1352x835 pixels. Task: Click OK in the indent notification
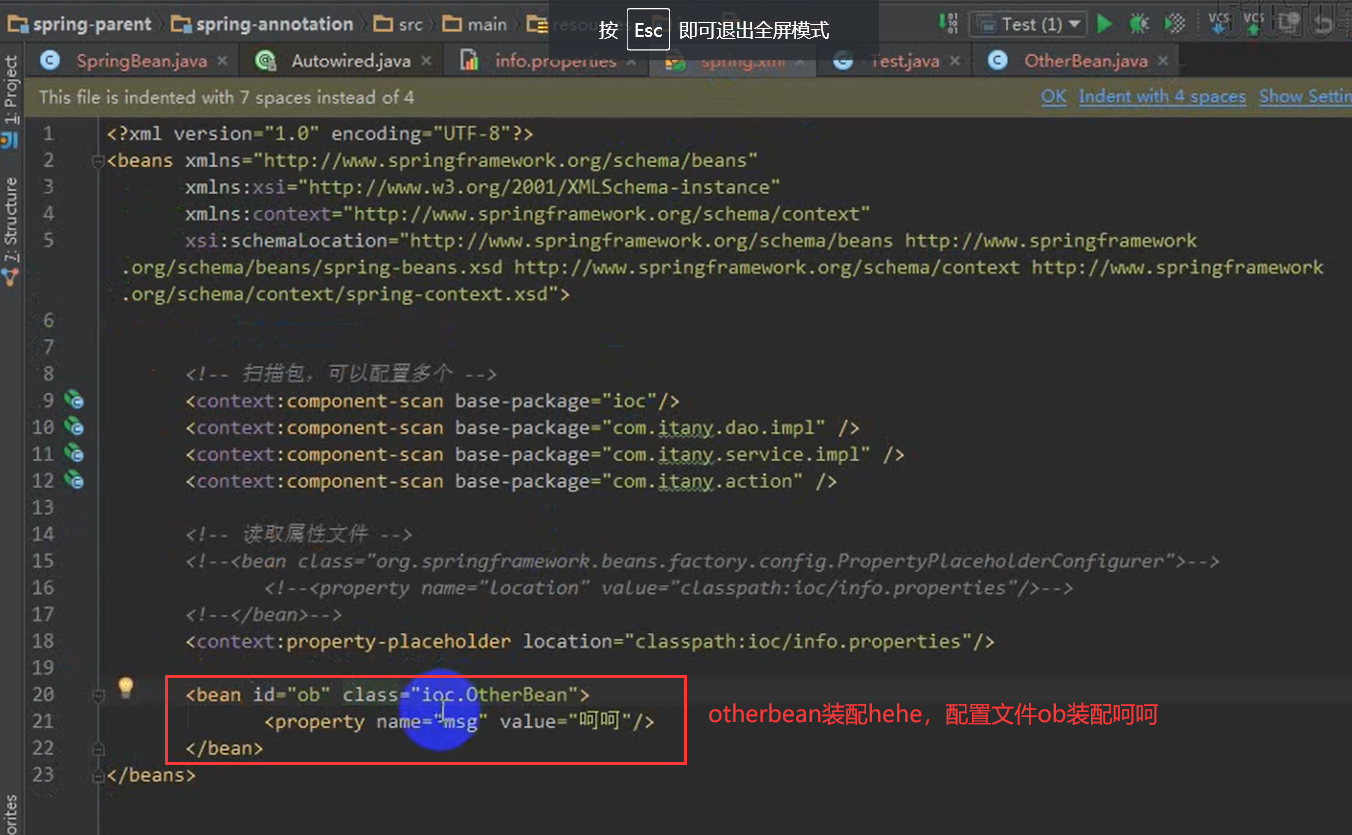pyautogui.click(x=1054, y=97)
